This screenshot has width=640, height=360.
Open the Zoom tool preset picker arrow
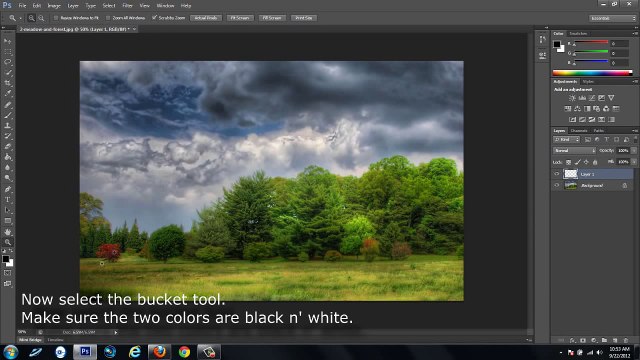(x=20, y=18)
